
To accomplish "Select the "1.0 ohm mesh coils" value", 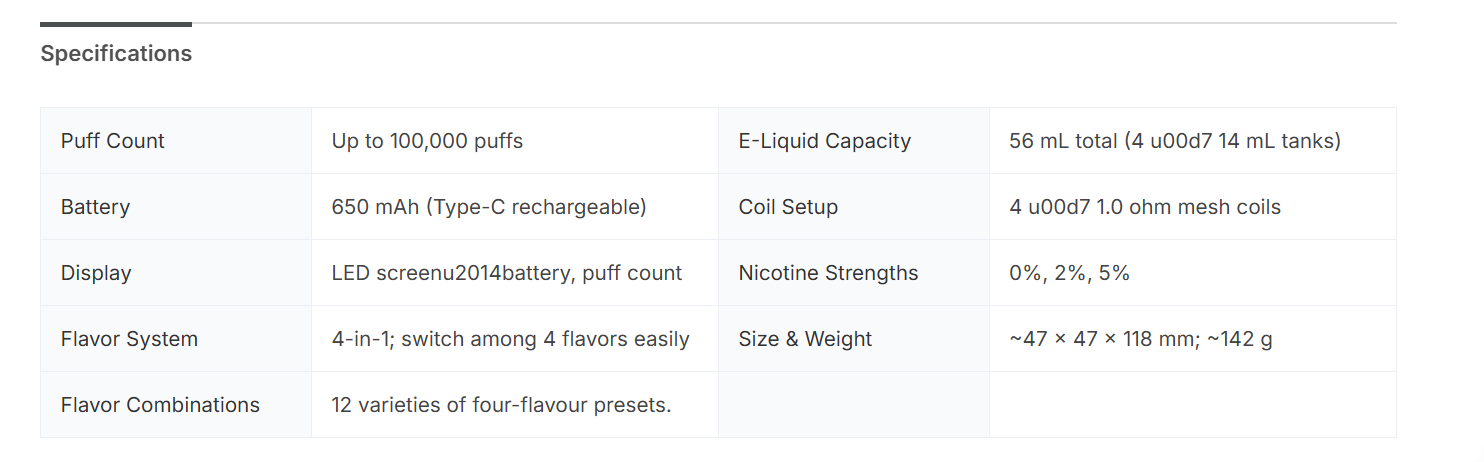I will click(1145, 207).
